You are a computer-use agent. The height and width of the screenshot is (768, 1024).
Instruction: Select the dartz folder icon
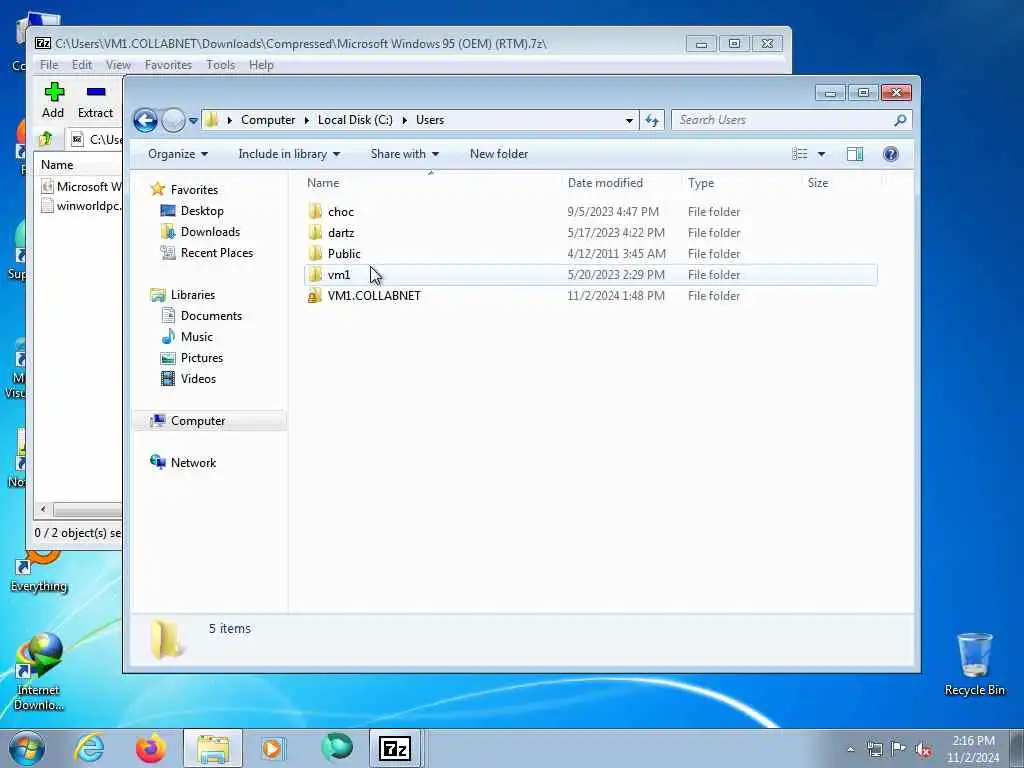(x=315, y=232)
